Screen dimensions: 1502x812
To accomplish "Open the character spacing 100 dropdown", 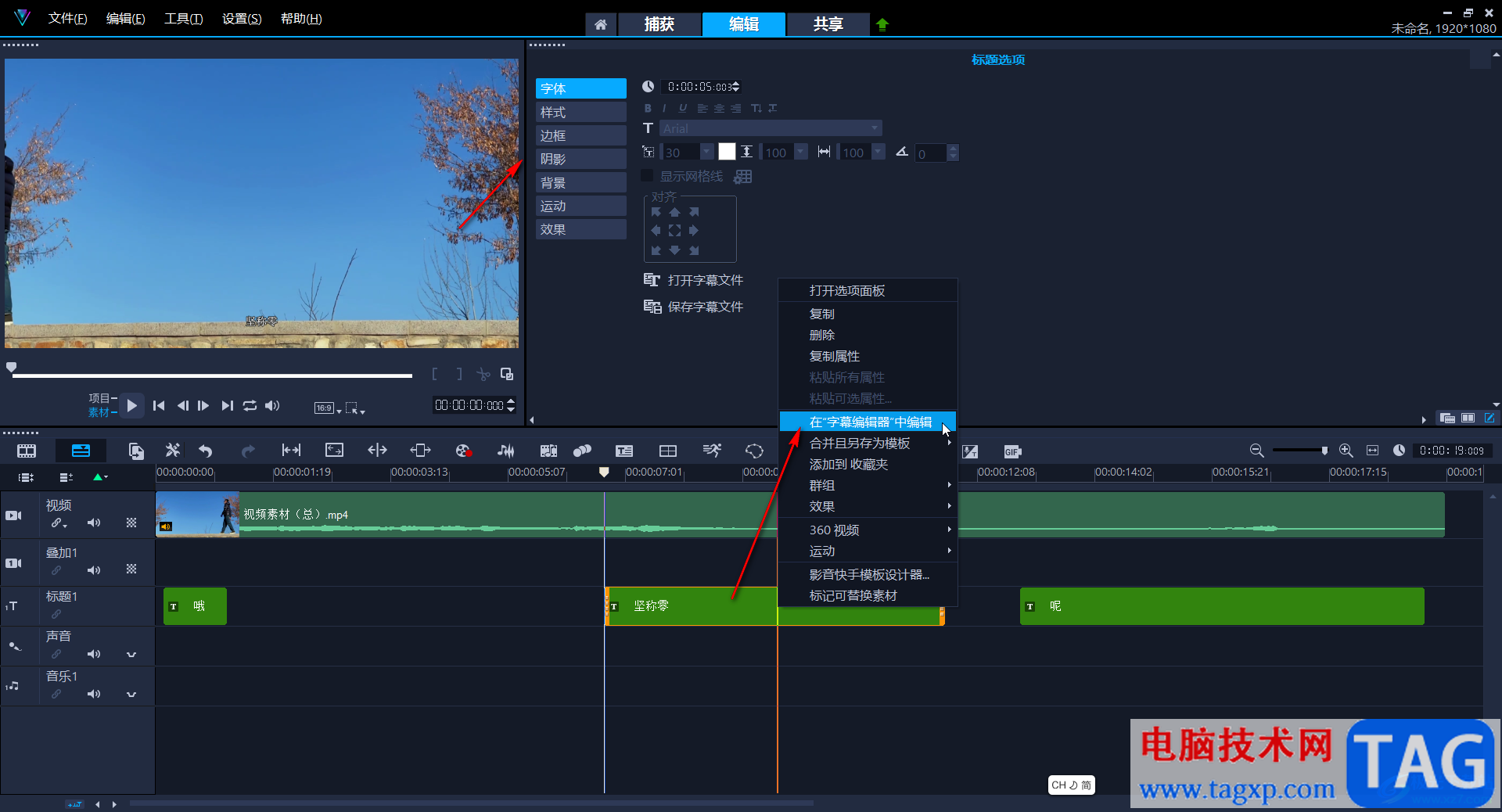I will click(878, 152).
